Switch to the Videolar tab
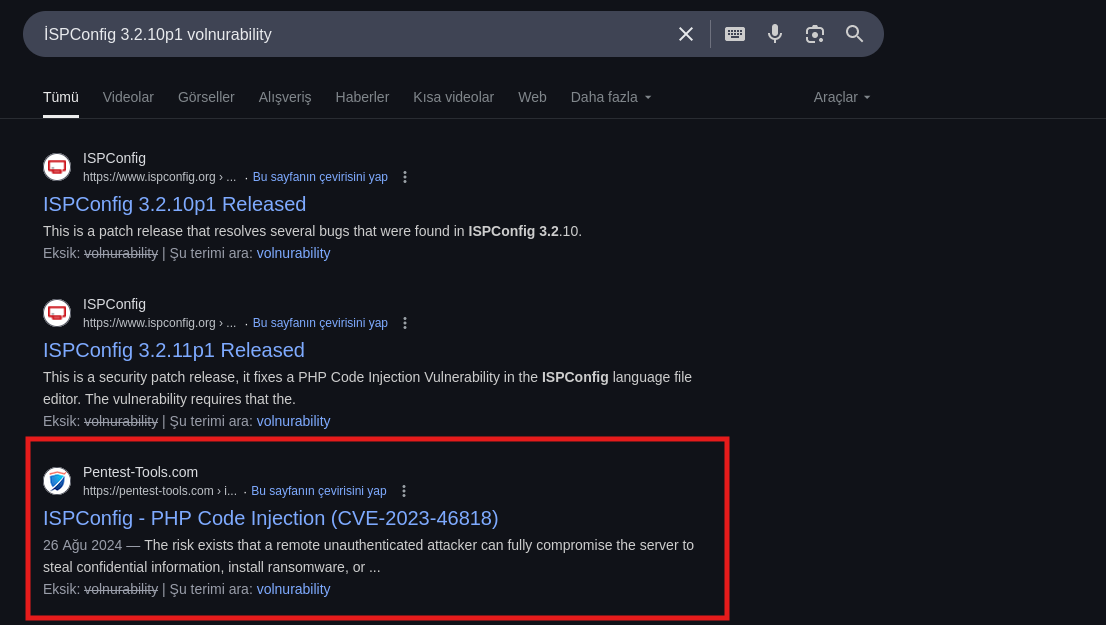Screen dimensions: 1106x625 (128, 97)
